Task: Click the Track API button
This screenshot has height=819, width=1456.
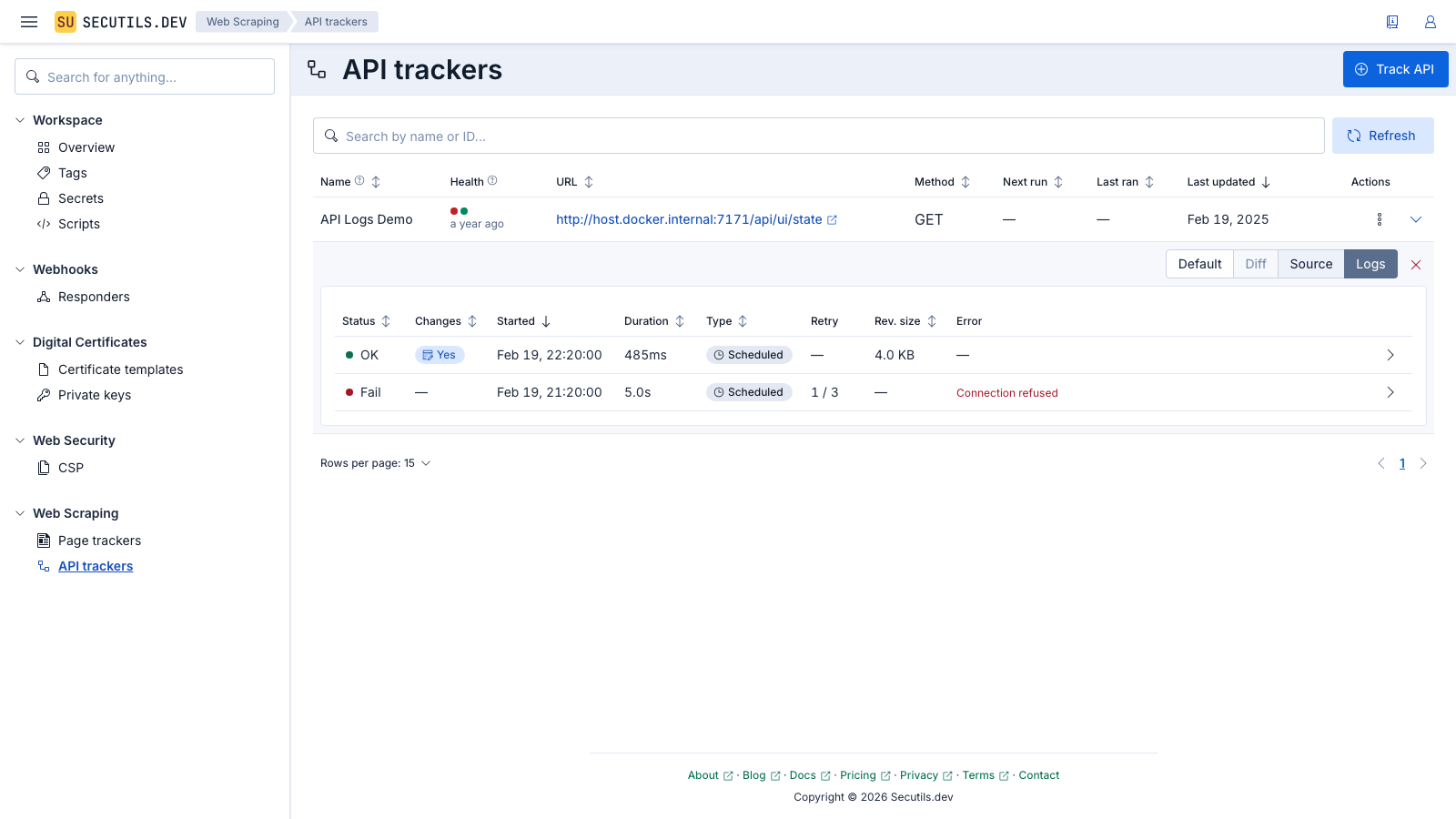Action: 1395,68
